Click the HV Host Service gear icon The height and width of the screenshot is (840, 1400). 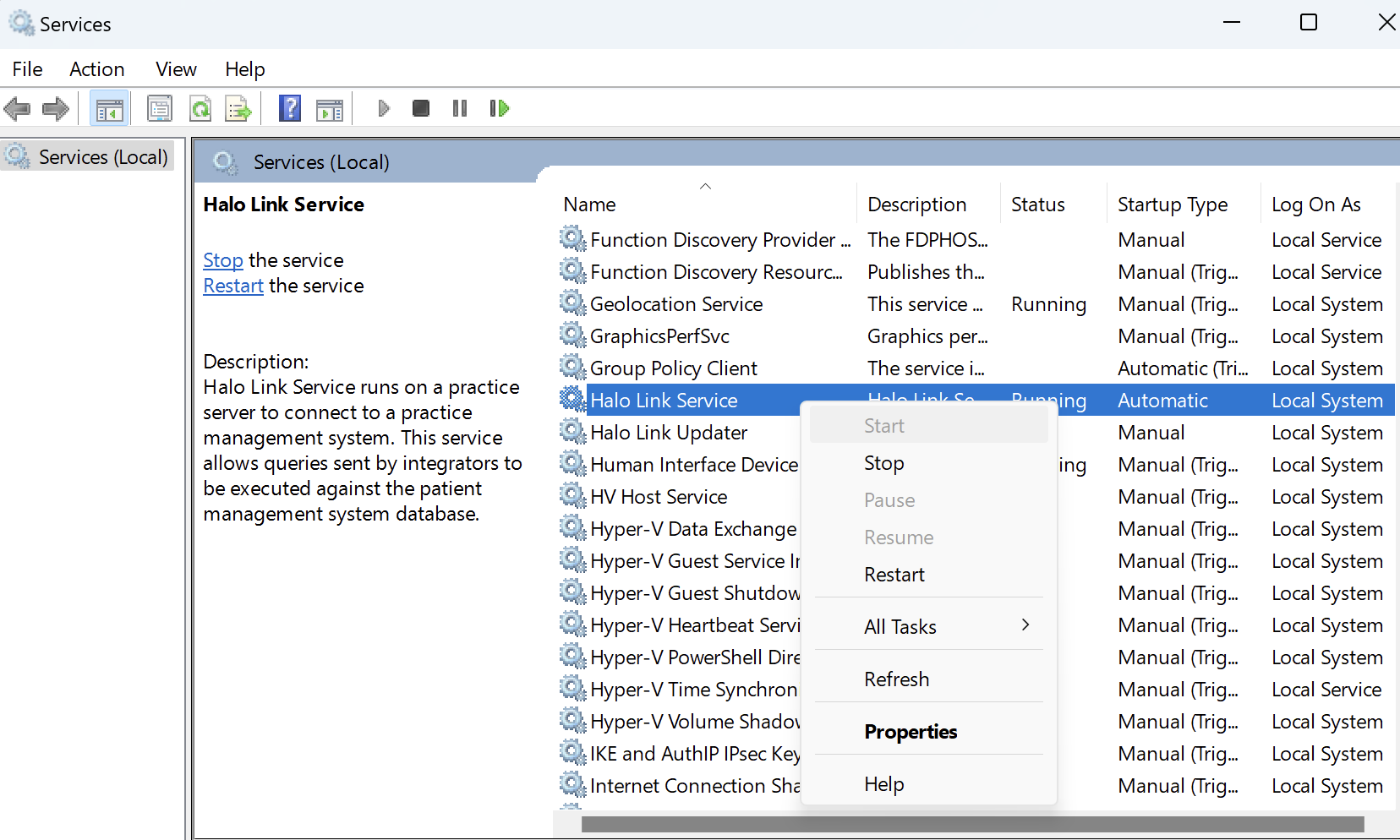(572, 495)
